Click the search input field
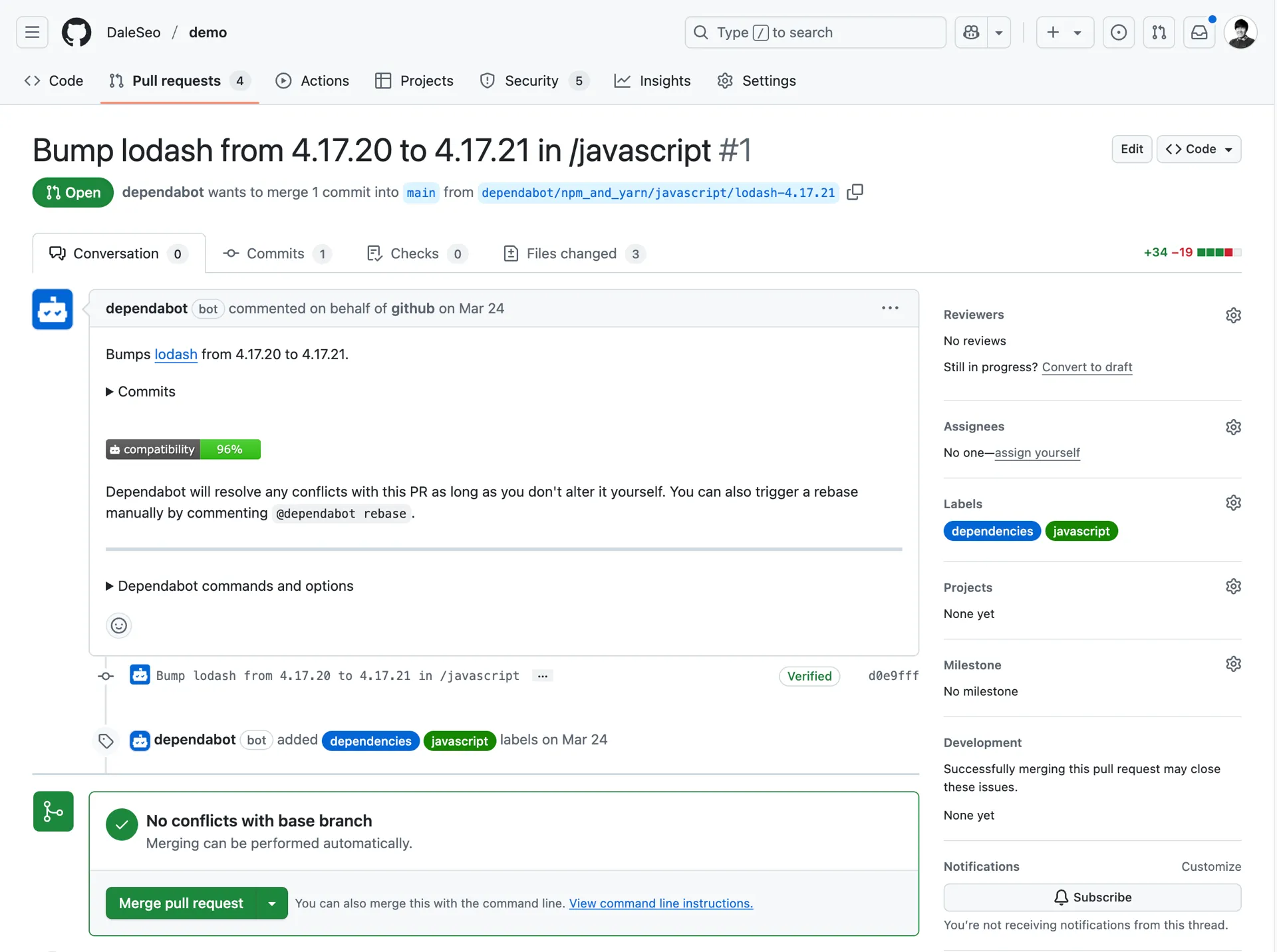 tap(815, 32)
